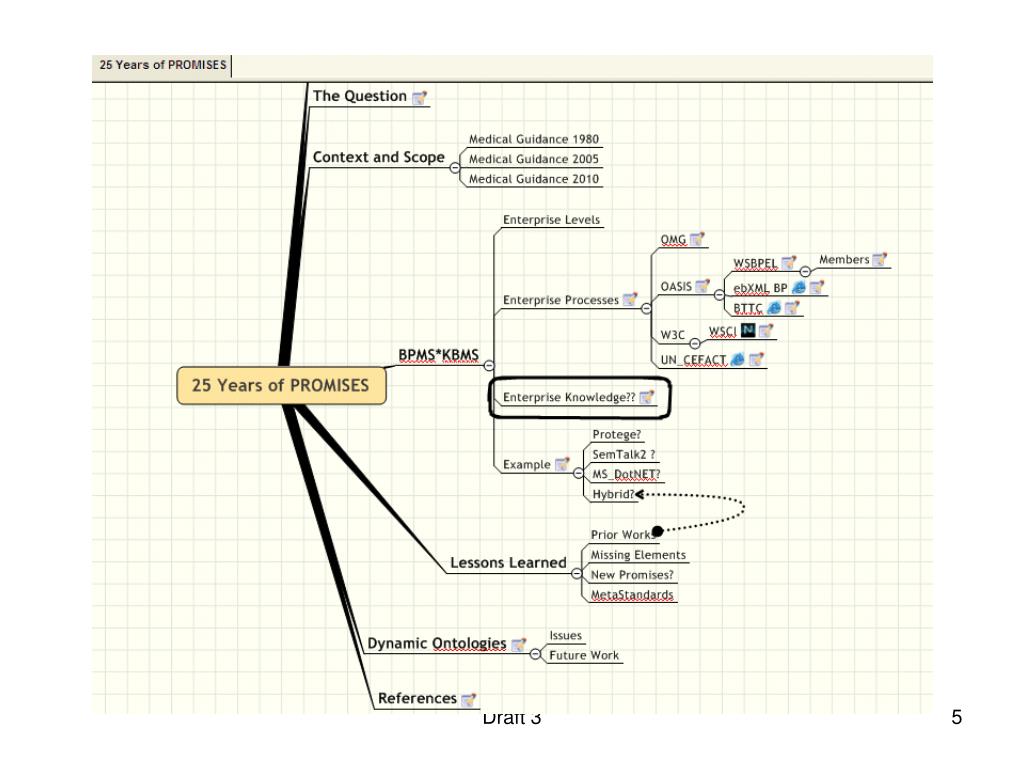Click note icon beside BTTC
1024x768 pixels.
792,308
